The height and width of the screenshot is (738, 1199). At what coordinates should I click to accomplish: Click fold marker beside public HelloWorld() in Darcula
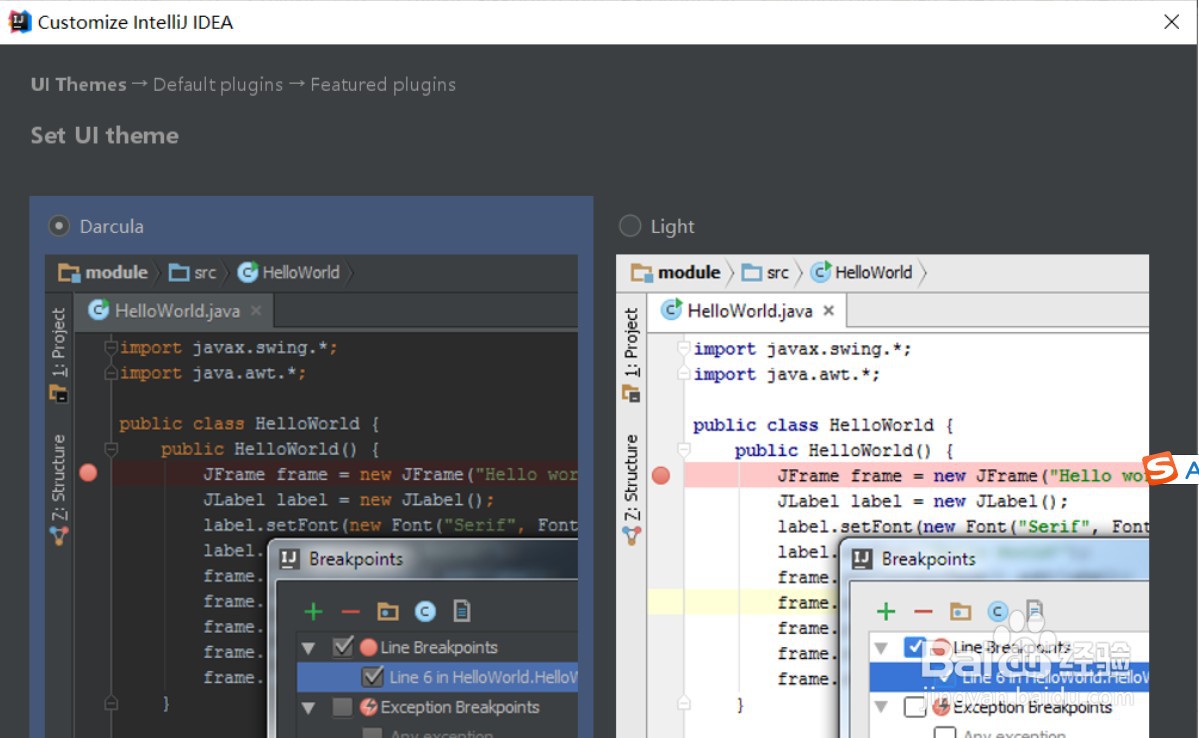click(111, 449)
